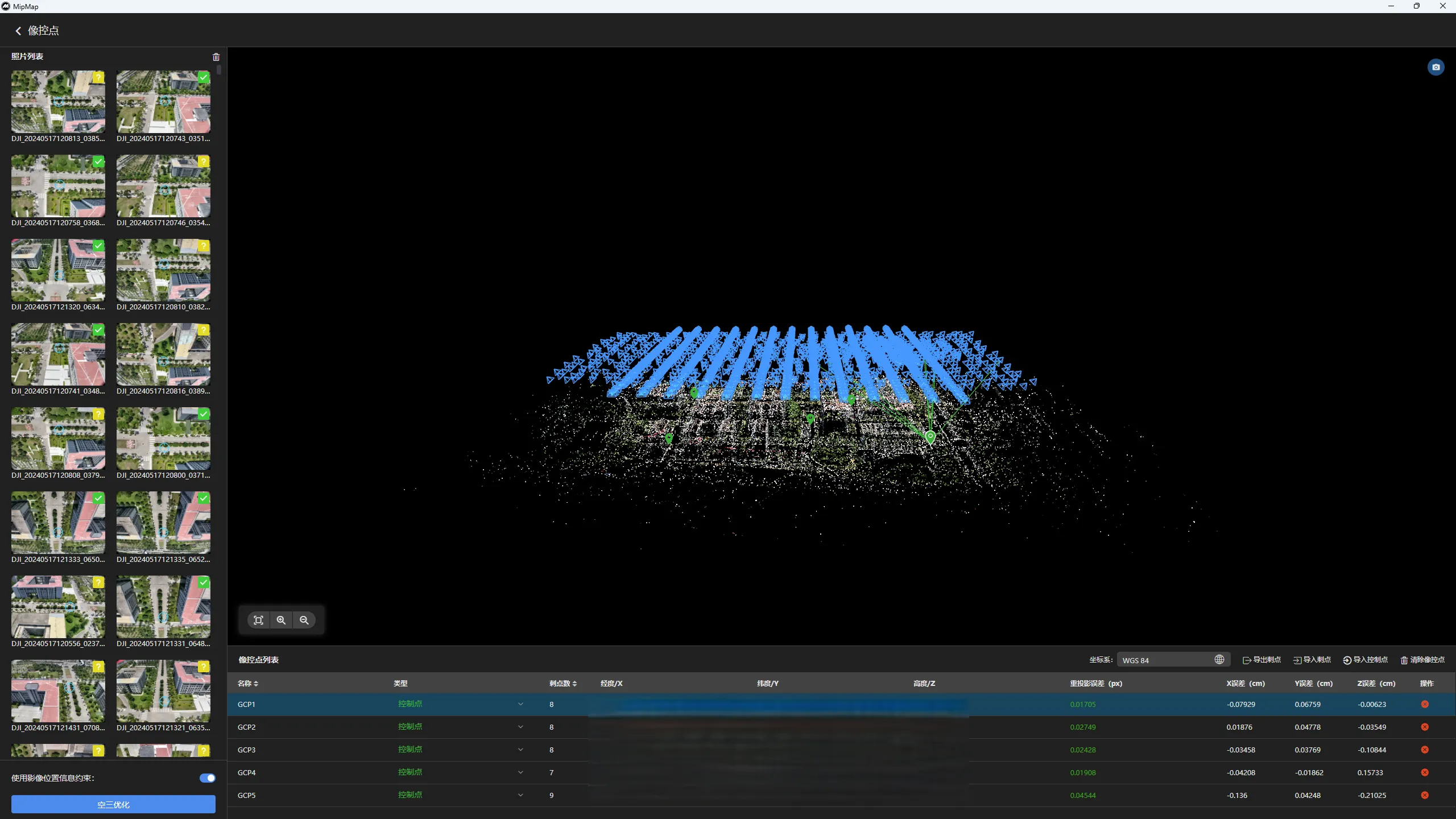Toggle 使用影像位置信息约束 switch off
Viewport: 1456px width, 819px height.
point(208,778)
